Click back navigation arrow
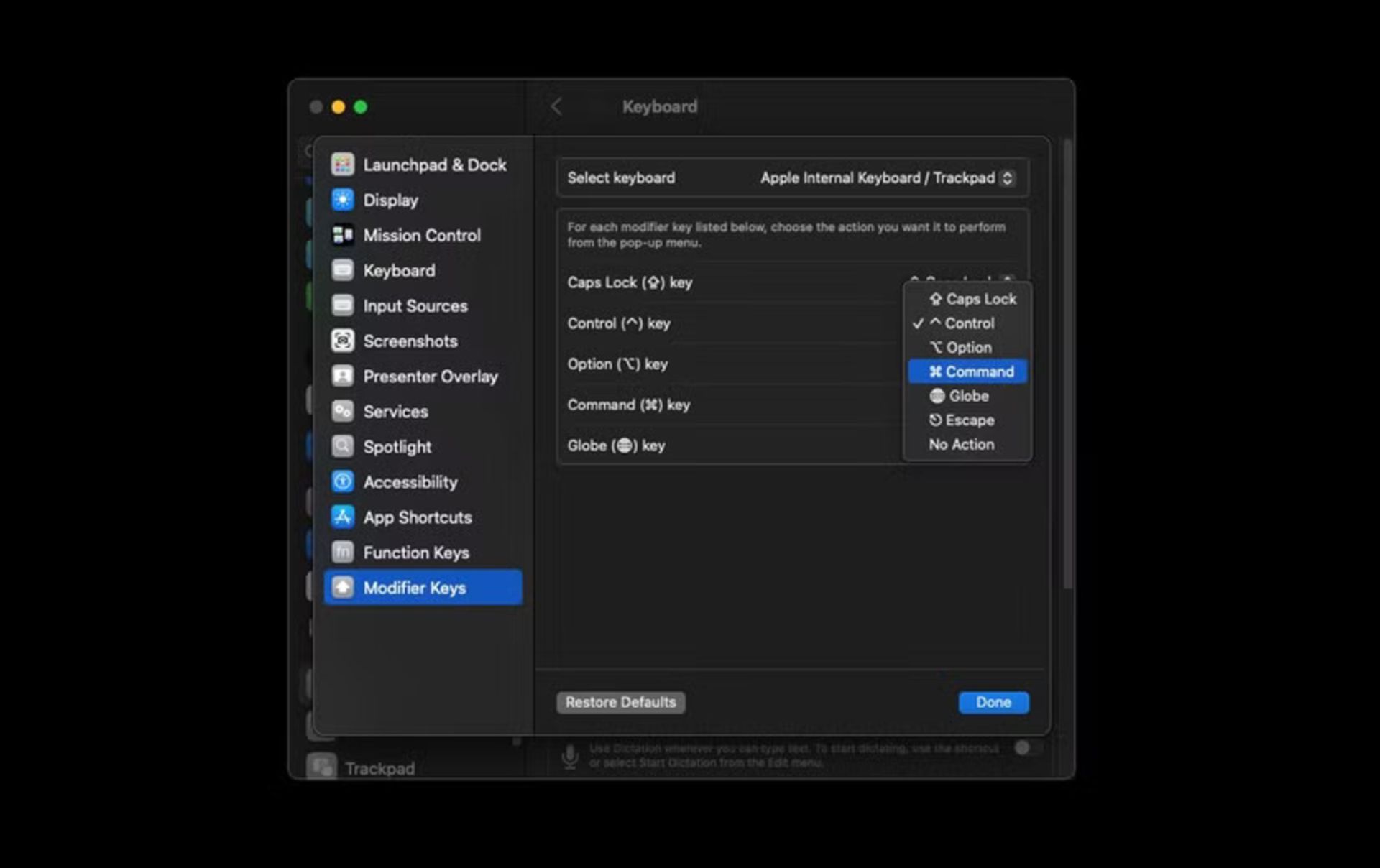The image size is (1380, 868). tap(557, 107)
